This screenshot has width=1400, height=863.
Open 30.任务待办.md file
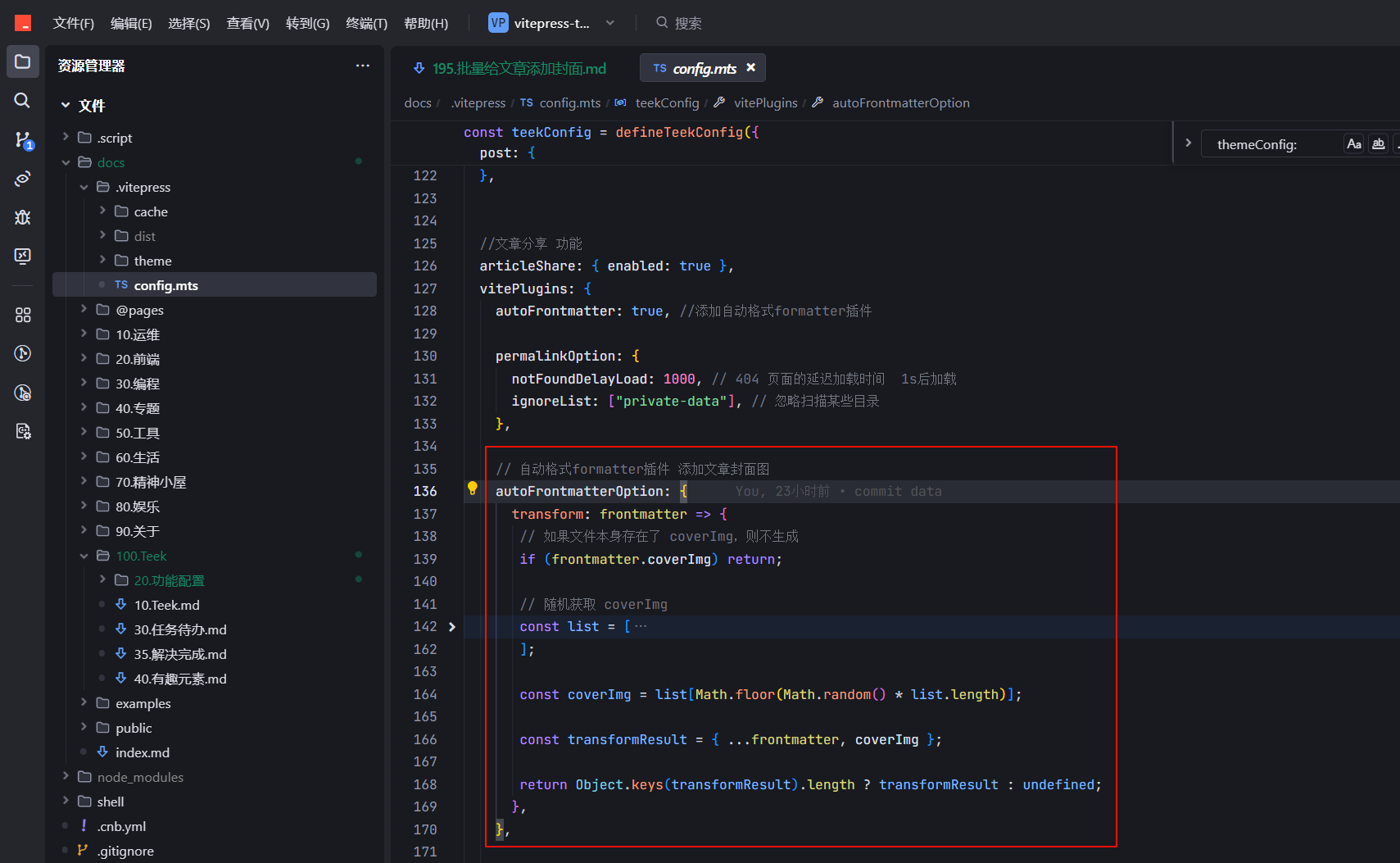coord(180,629)
